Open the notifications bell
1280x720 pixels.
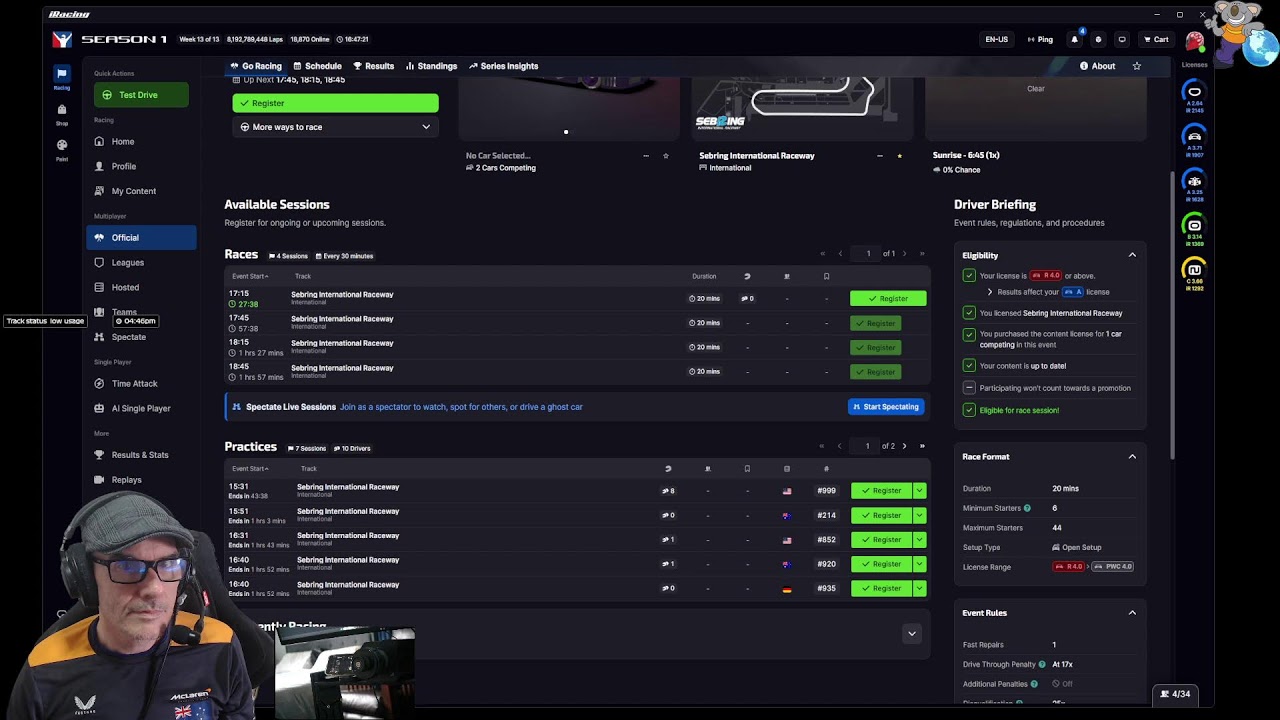tap(1075, 39)
